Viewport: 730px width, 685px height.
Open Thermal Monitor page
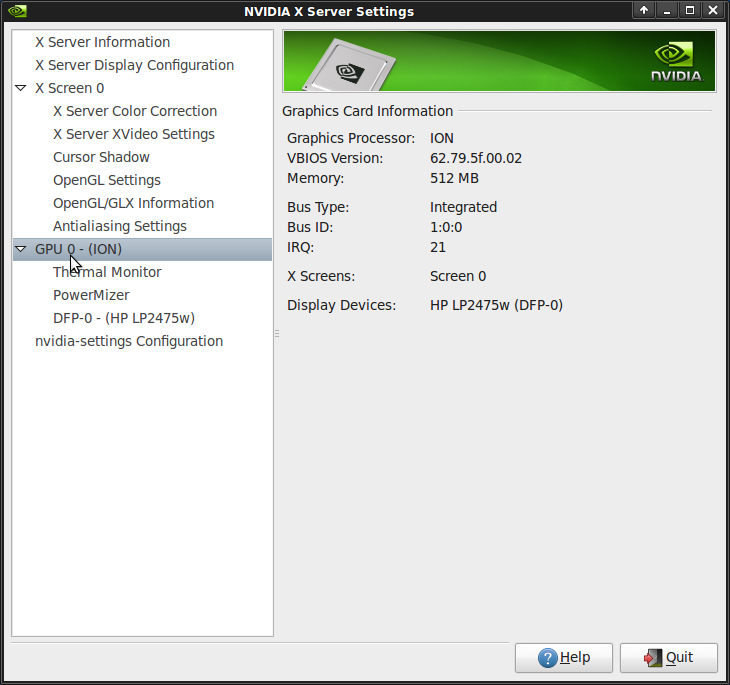[x=107, y=272]
